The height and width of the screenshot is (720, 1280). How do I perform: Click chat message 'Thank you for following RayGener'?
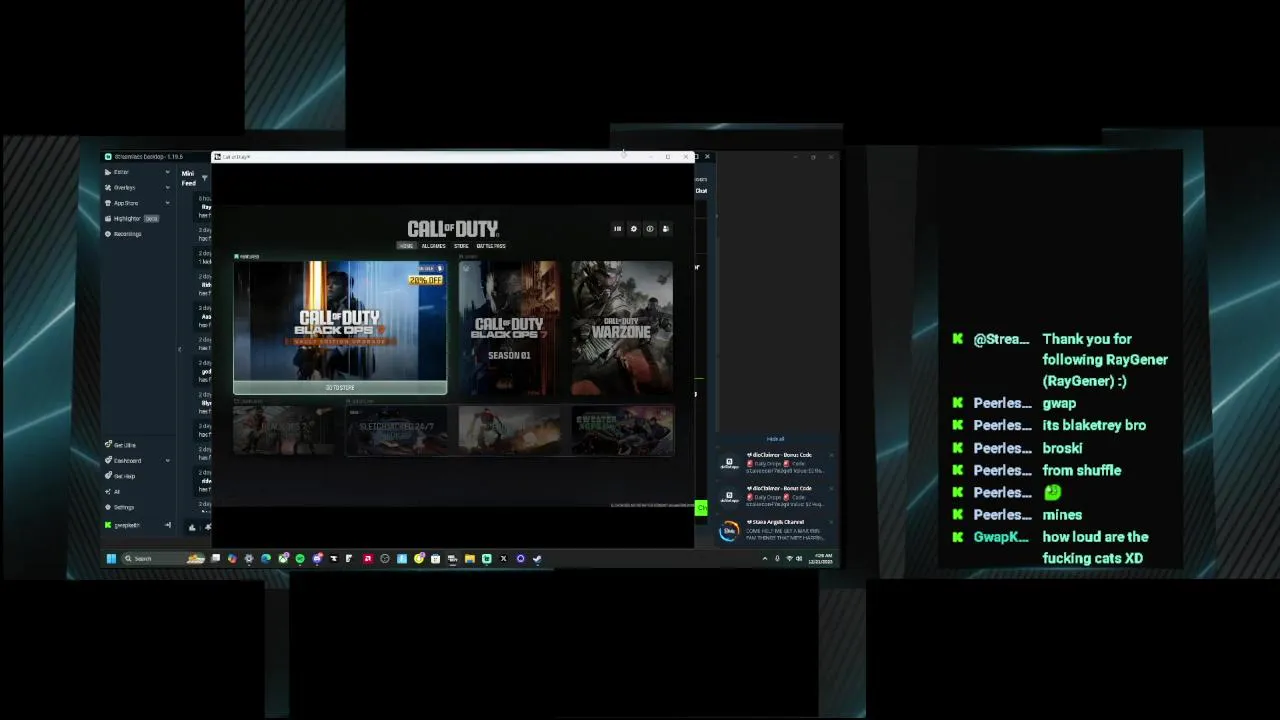point(1105,360)
